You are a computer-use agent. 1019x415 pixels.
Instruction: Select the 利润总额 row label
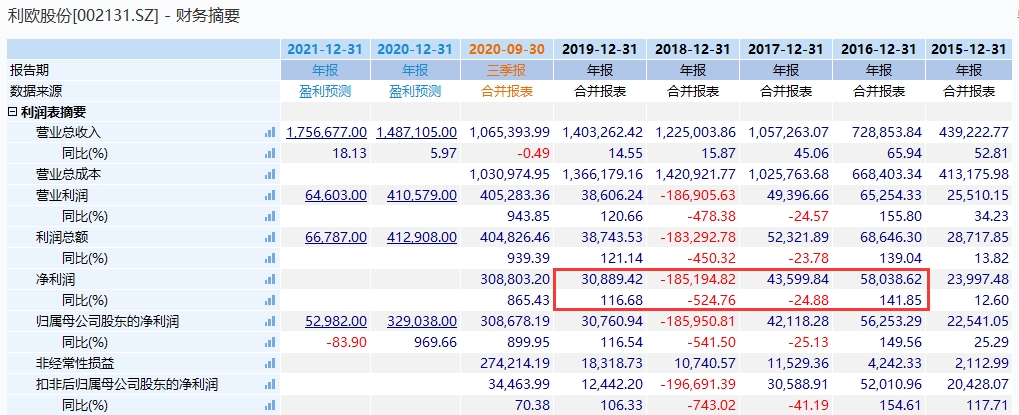point(62,238)
